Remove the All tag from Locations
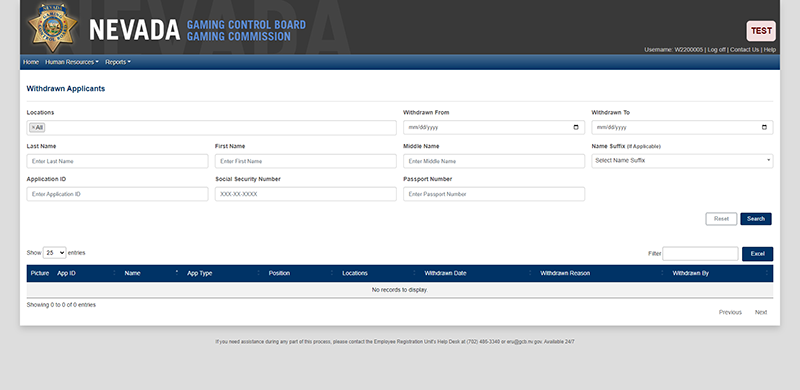The image size is (800, 390). click(33, 128)
